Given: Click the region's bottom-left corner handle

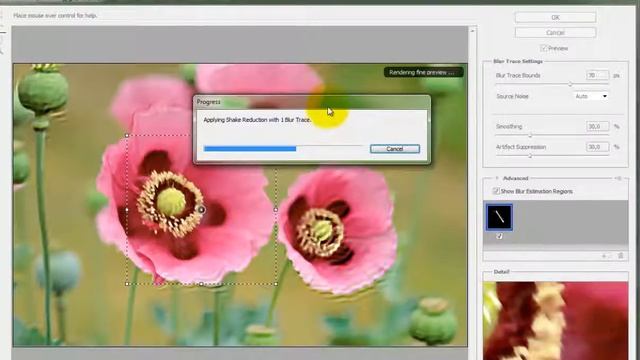Looking at the screenshot, I should [127, 284].
